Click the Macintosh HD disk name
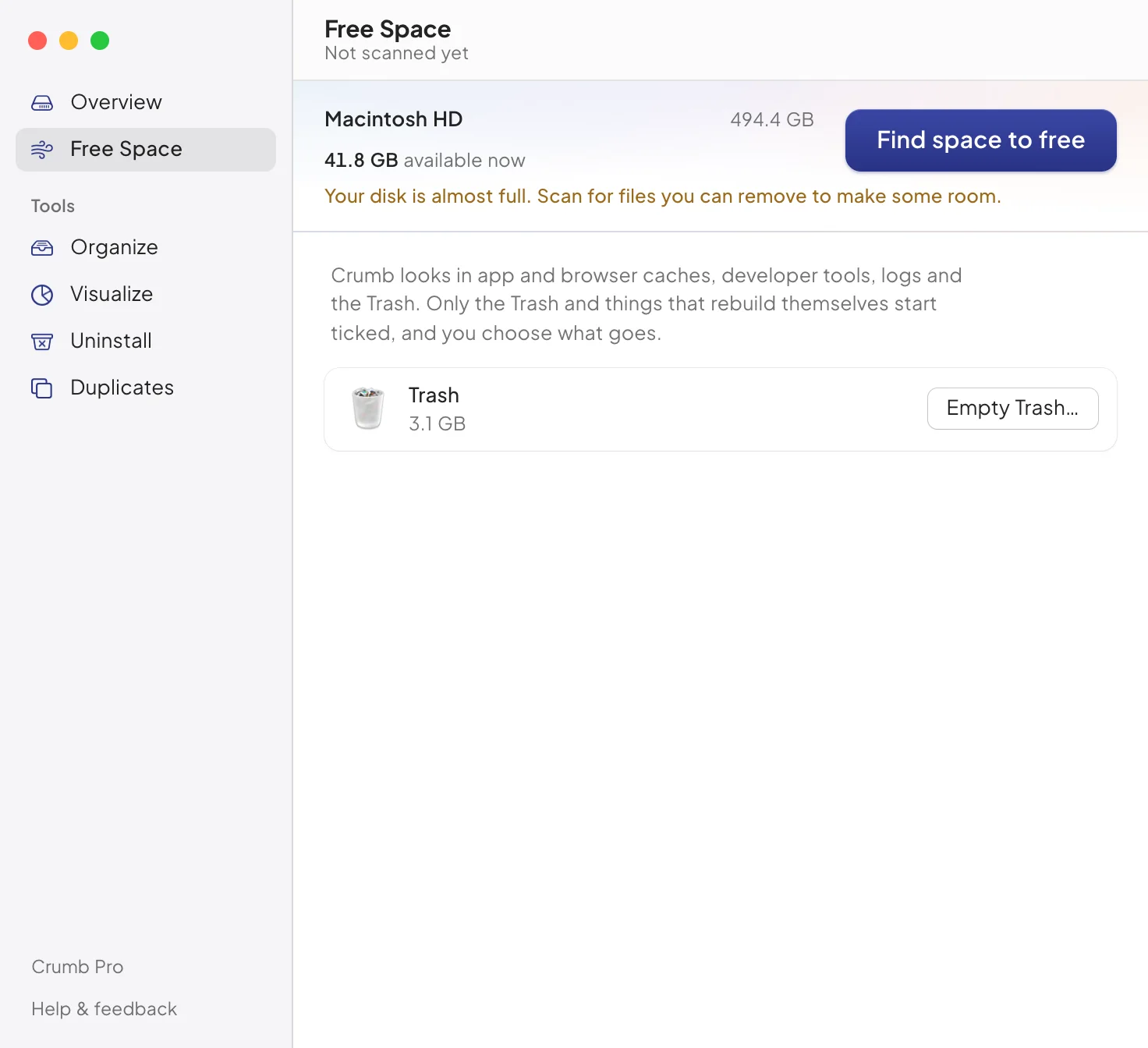Image resolution: width=1148 pixels, height=1048 pixels. click(x=394, y=119)
